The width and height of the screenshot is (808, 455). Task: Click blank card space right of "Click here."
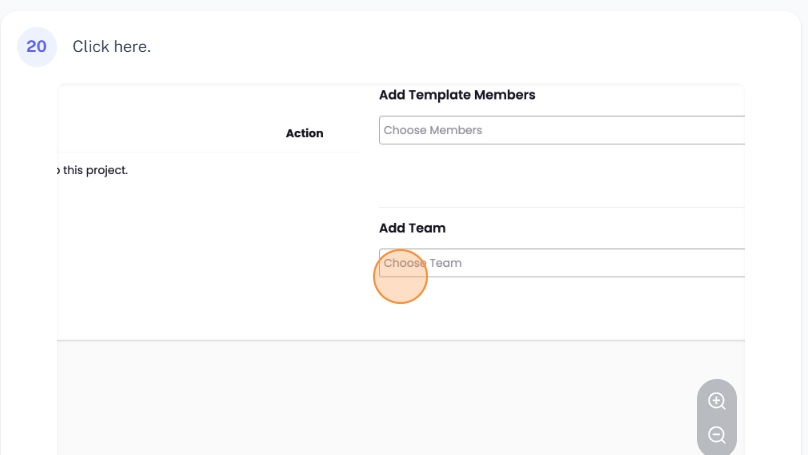450,47
